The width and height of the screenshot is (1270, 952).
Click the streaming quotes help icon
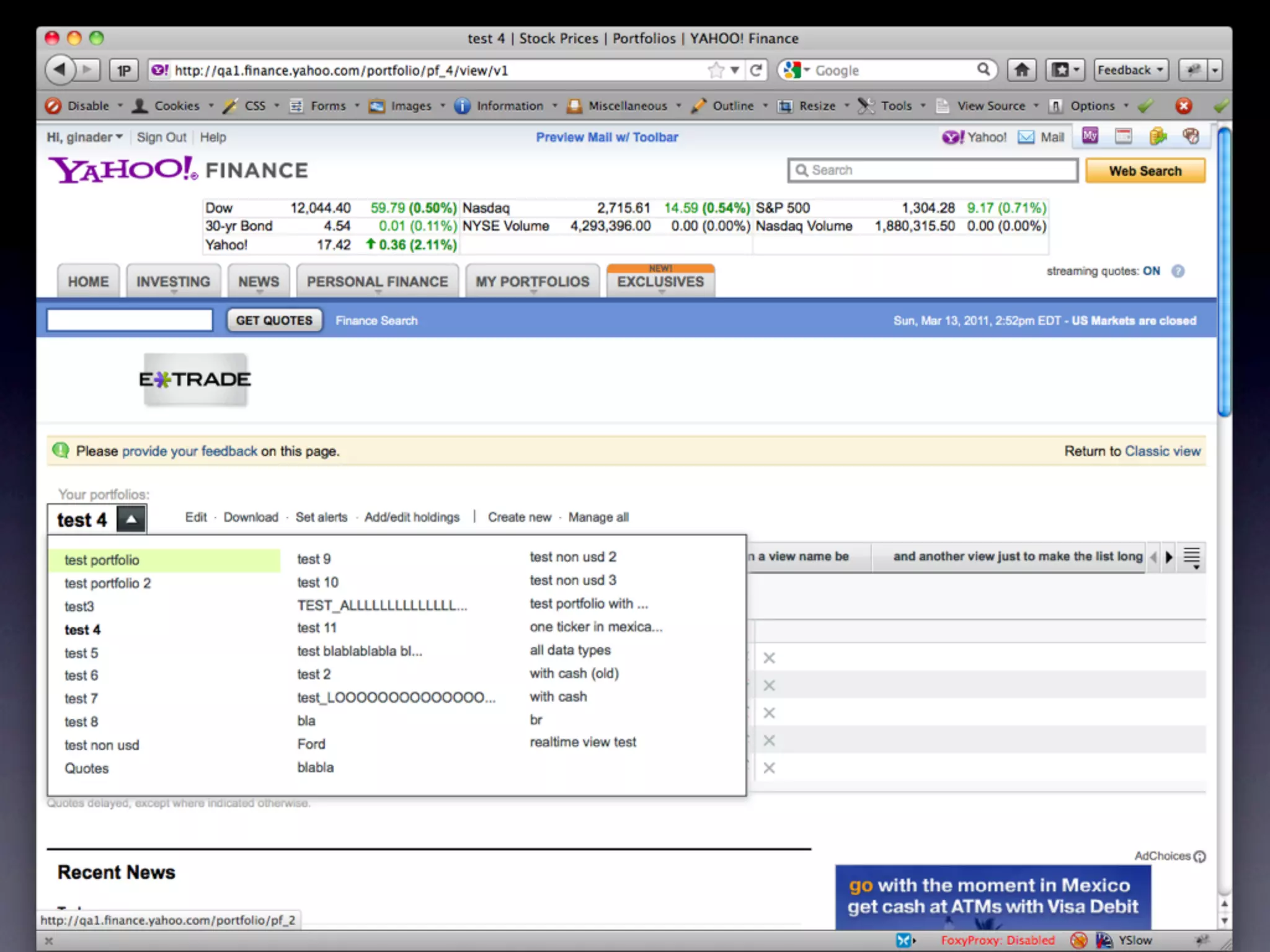[1178, 271]
